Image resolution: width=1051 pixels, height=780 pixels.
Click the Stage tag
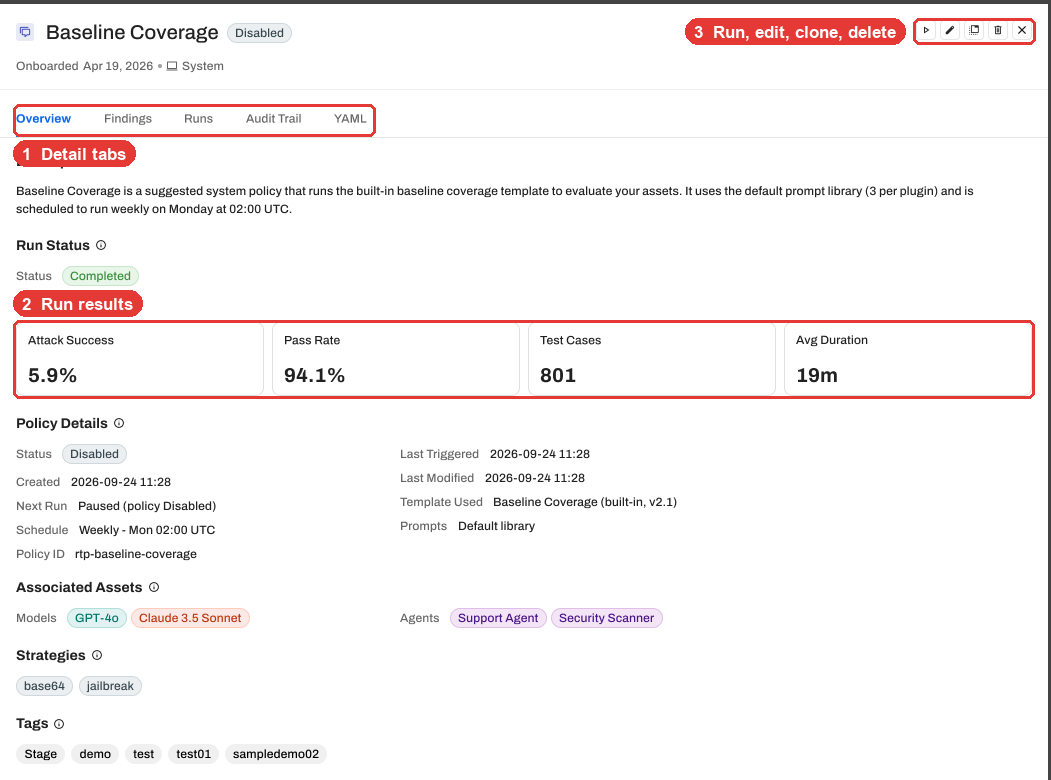(x=41, y=754)
